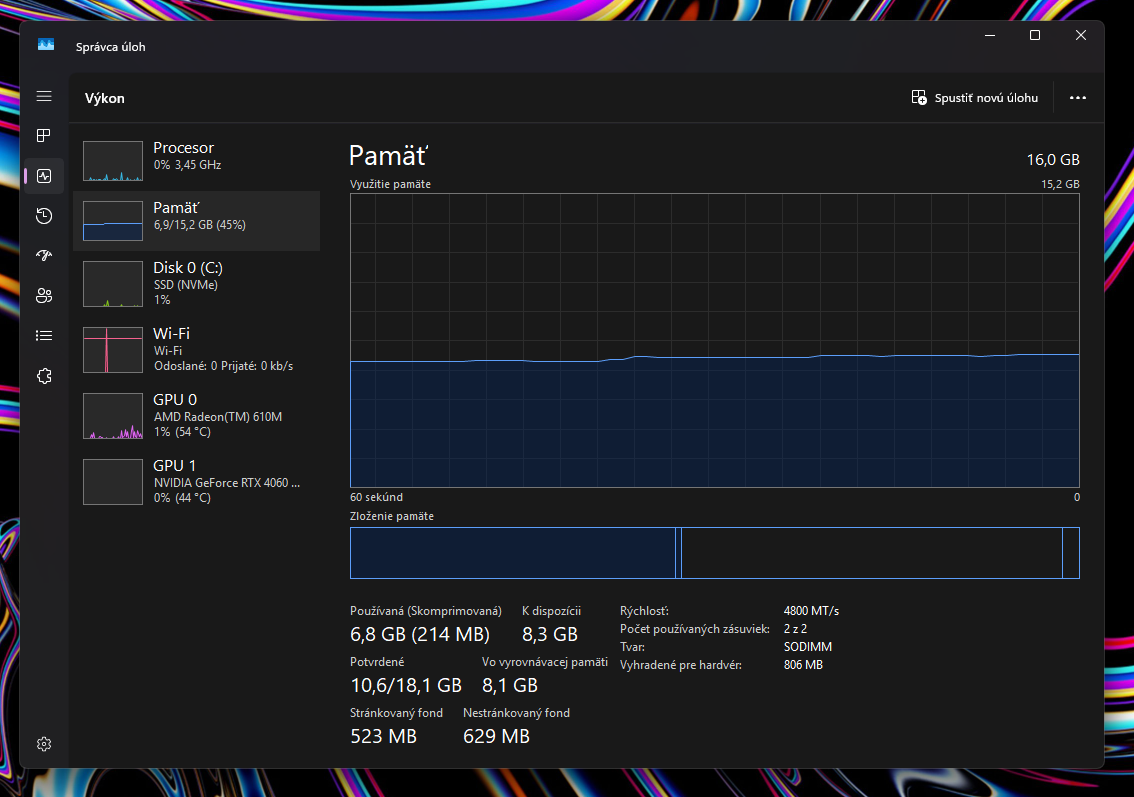Open the Startup apps icon
The height and width of the screenshot is (797, 1134).
(44, 256)
